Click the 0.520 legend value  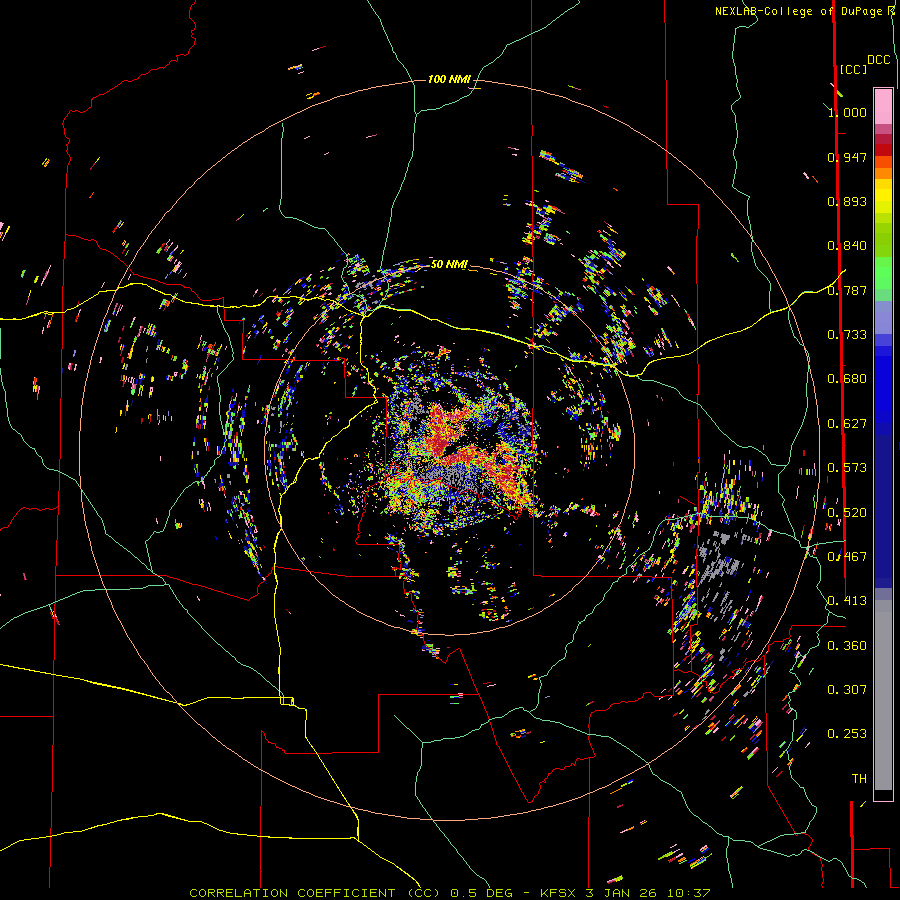coord(847,512)
